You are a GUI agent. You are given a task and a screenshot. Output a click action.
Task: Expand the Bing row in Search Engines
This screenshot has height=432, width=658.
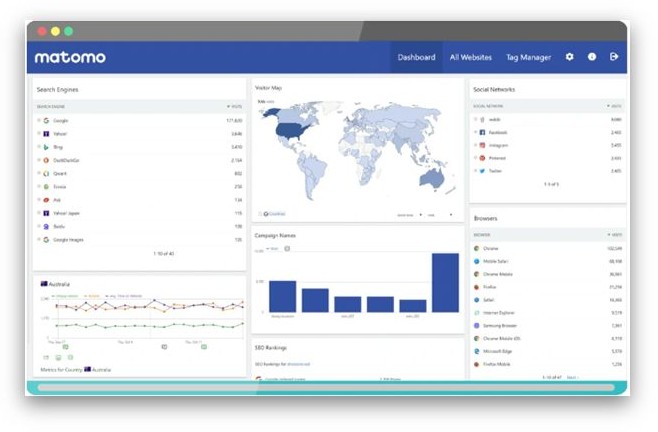pos(39,147)
